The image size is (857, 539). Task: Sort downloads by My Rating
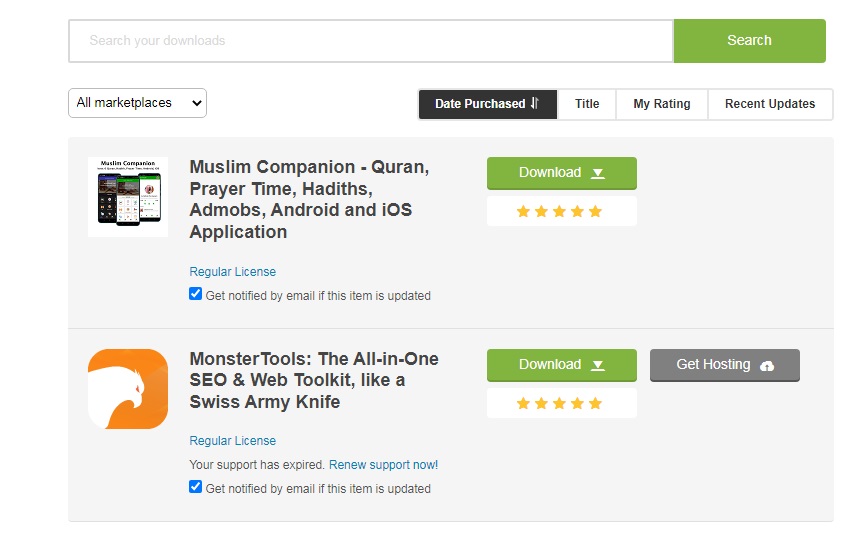click(661, 104)
